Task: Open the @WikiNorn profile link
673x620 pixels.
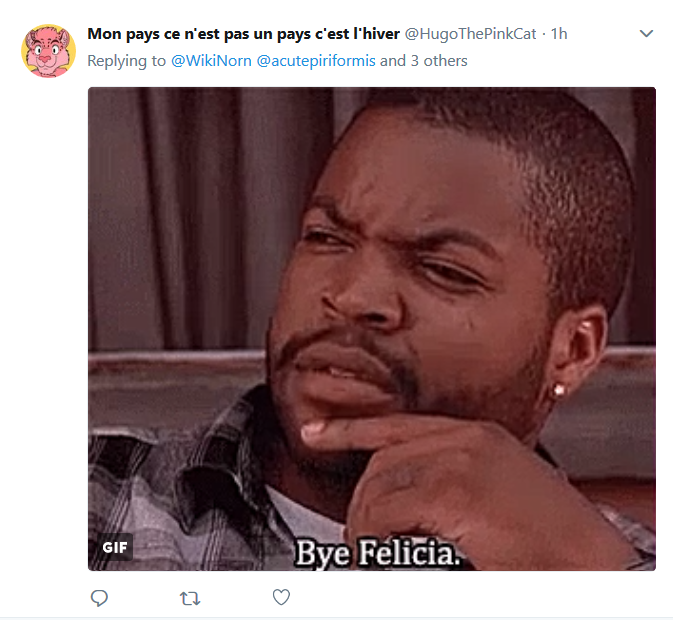Action: 211,61
